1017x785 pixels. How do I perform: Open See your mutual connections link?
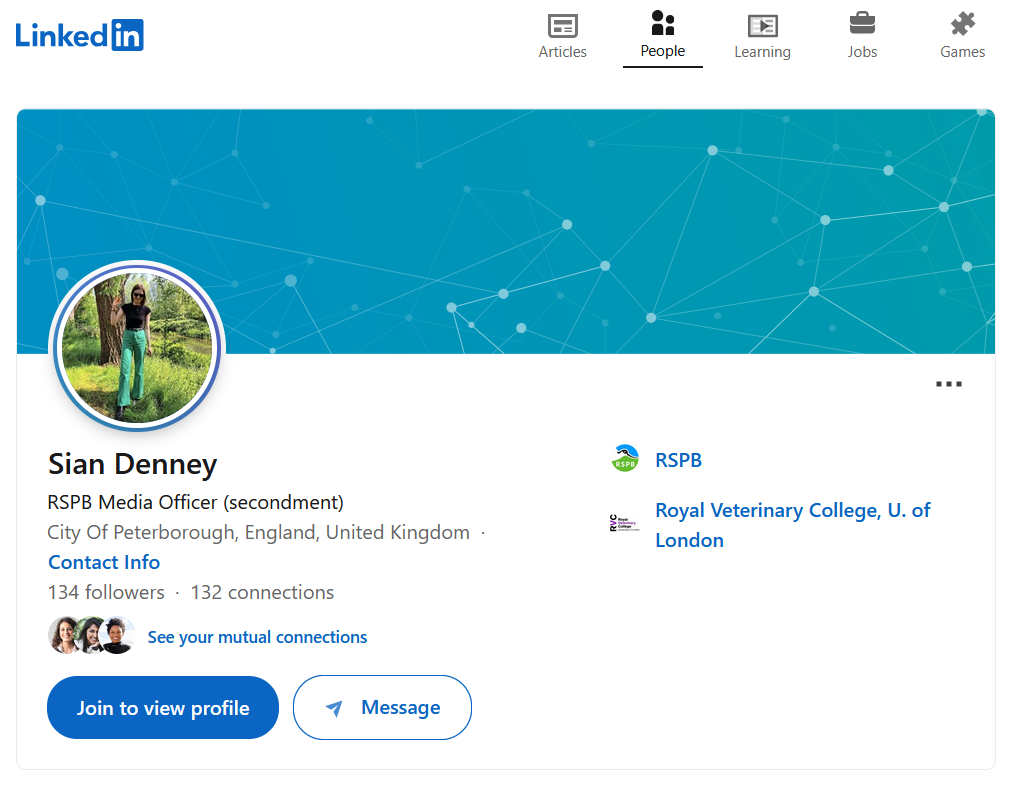pyautogui.click(x=257, y=637)
